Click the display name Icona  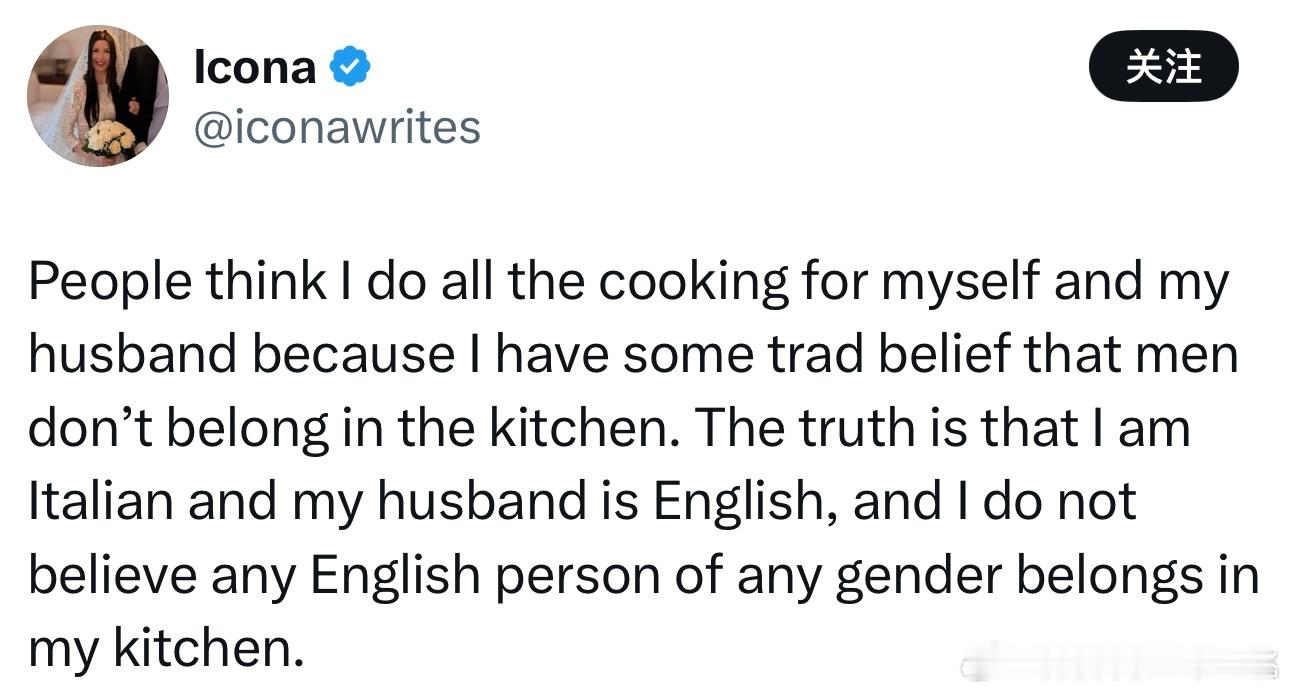pos(254,68)
